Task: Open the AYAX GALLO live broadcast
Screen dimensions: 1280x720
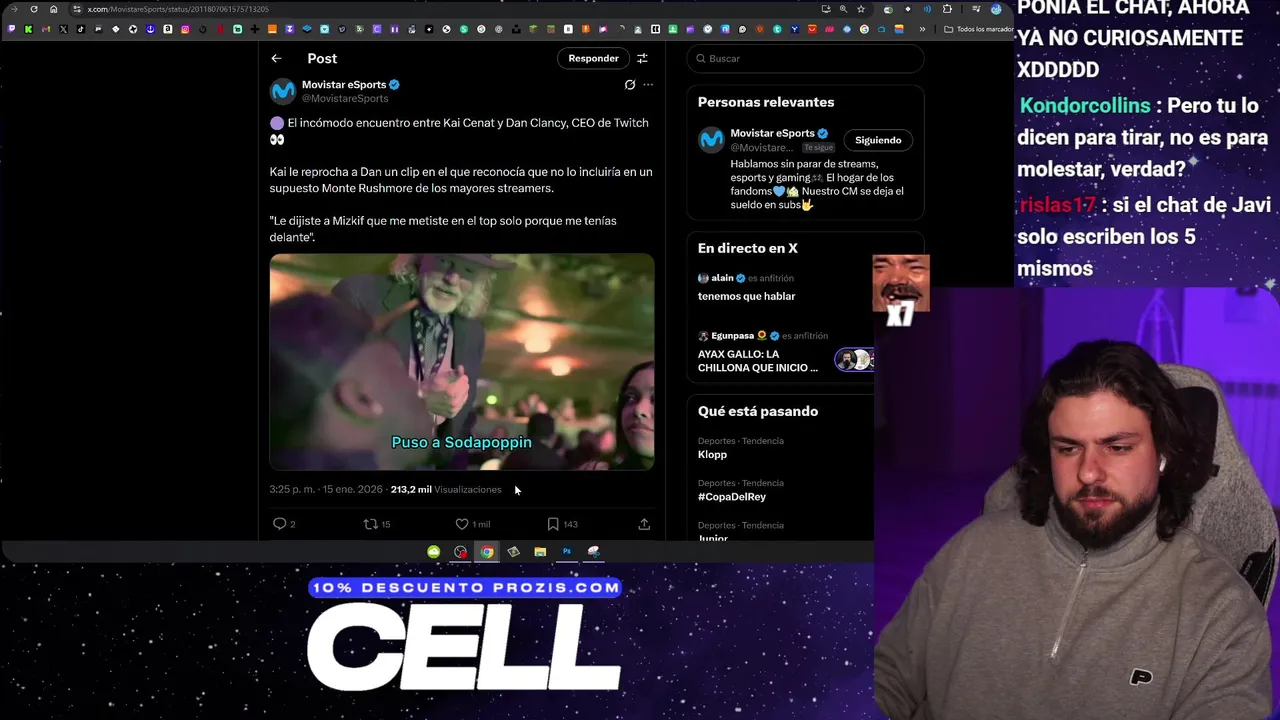Action: (x=758, y=361)
